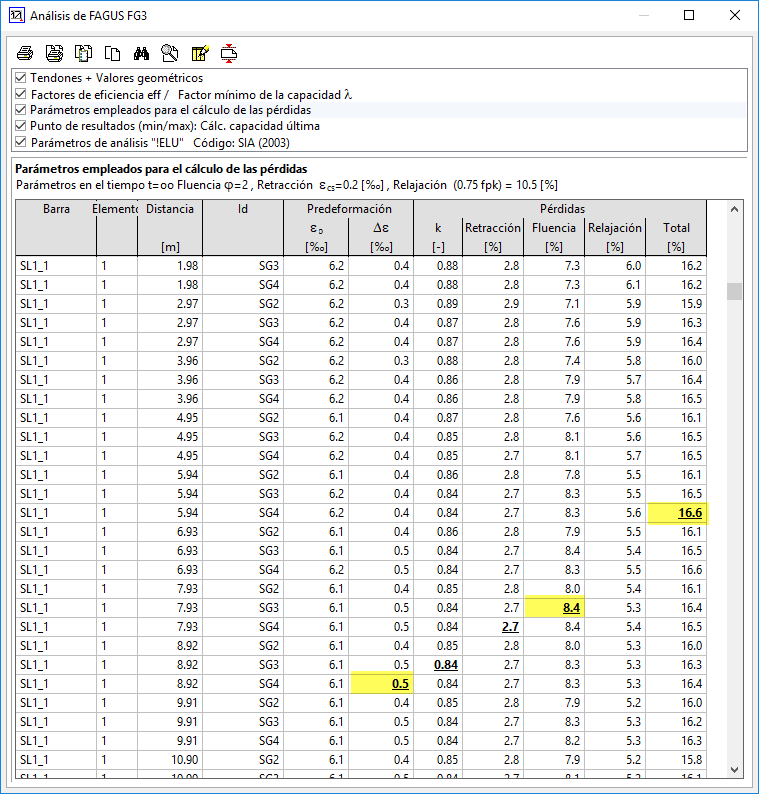Screen dimensions: 759x794
Task: Click the FAGUS app icon in title bar
Action: [x=17, y=15]
